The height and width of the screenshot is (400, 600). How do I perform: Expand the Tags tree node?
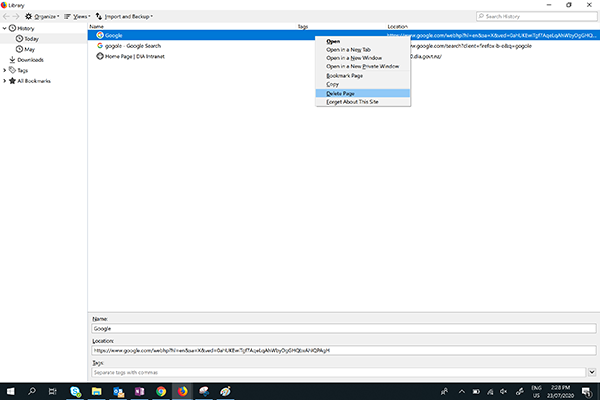pyautogui.click(x=5, y=70)
